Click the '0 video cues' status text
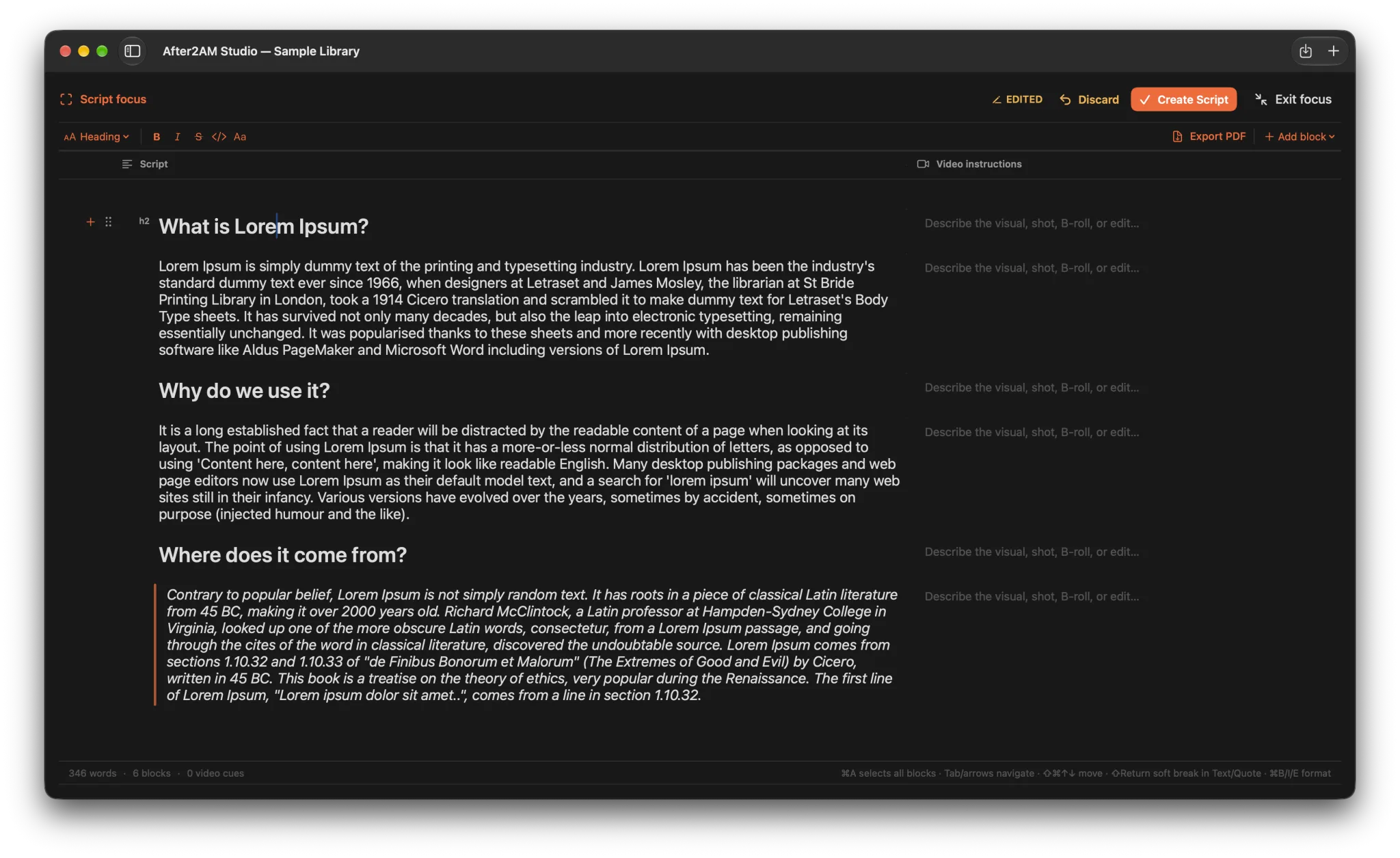Image resolution: width=1400 pixels, height=858 pixels. pos(215,773)
